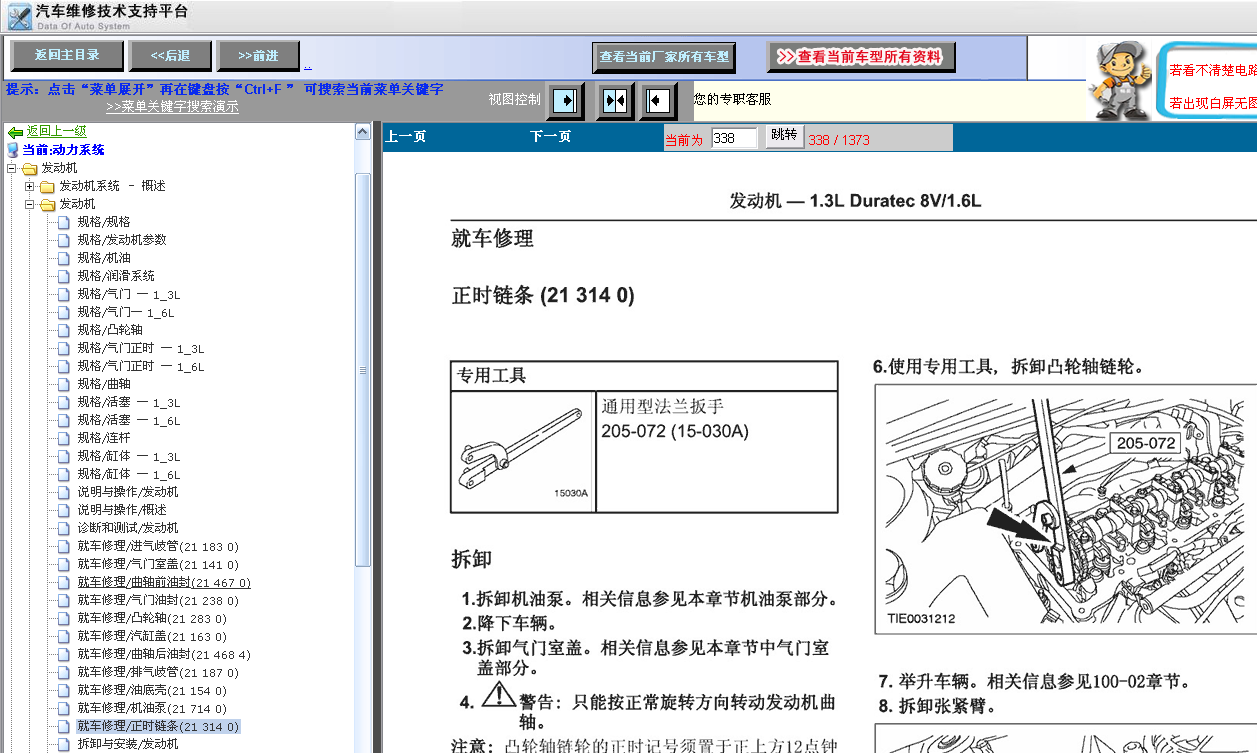The image size is (1257, 753).
Task: Expand the 发动机系统 - 概述 node
Action: coord(30,186)
